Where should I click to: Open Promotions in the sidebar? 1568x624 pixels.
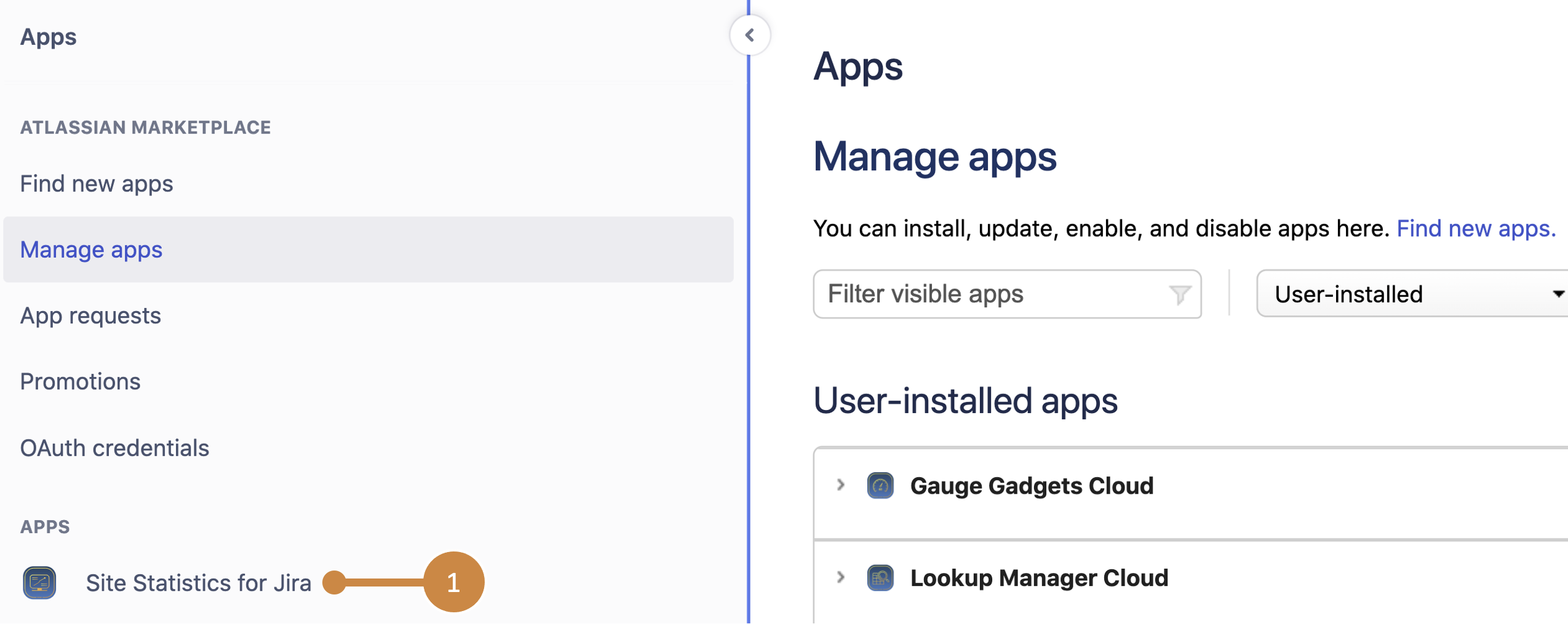point(80,382)
